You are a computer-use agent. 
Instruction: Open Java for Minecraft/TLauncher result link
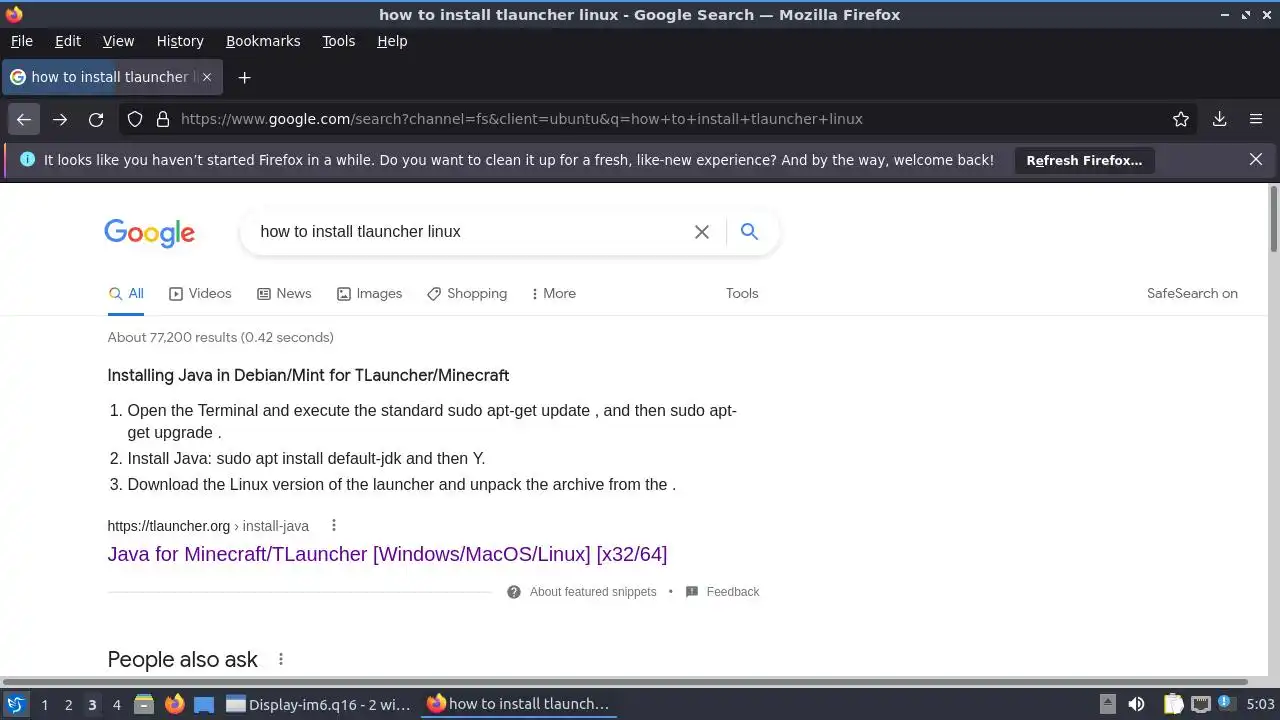[x=387, y=554]
